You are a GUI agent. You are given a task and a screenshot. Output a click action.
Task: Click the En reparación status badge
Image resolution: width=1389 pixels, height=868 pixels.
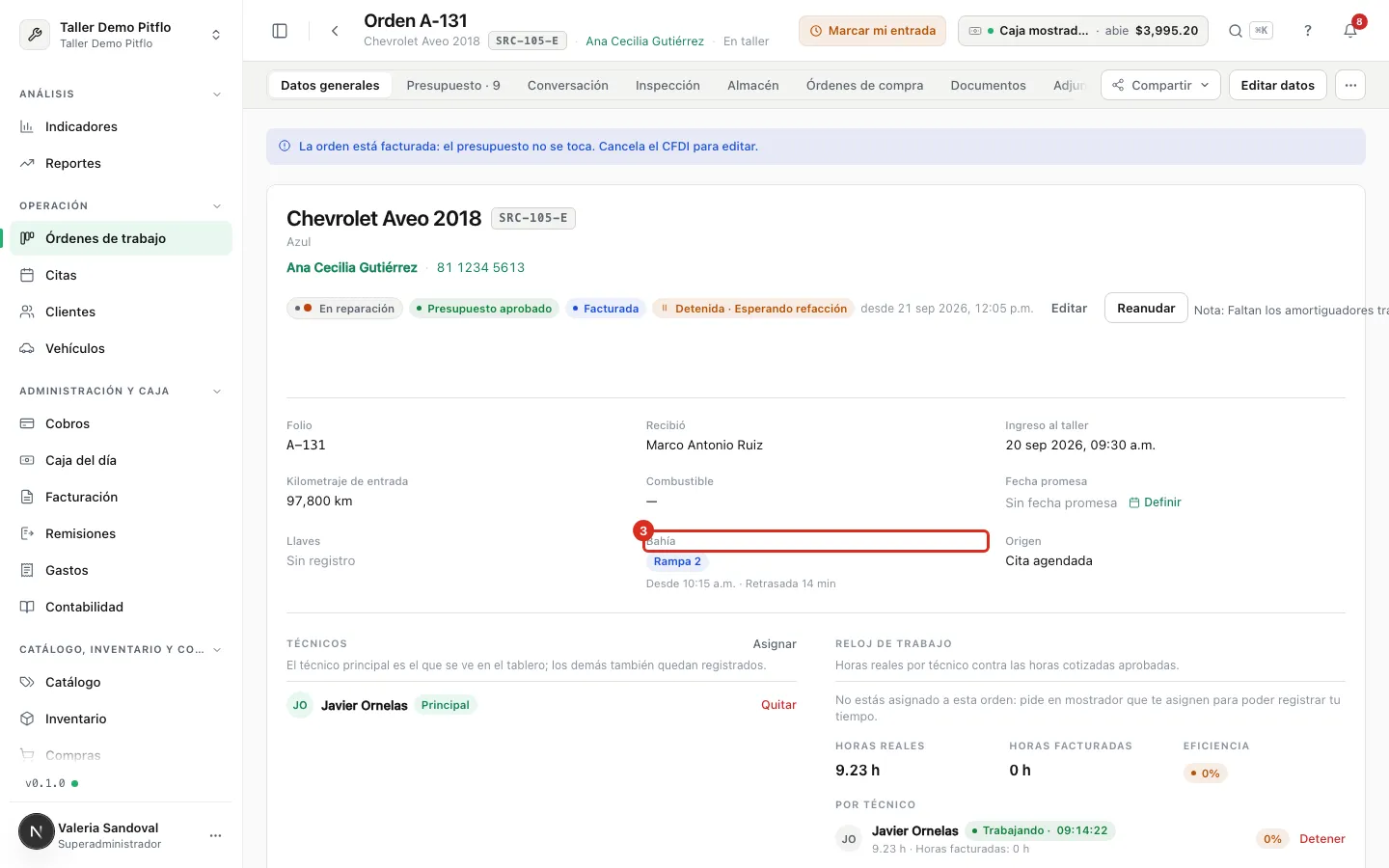click(345, 309)
